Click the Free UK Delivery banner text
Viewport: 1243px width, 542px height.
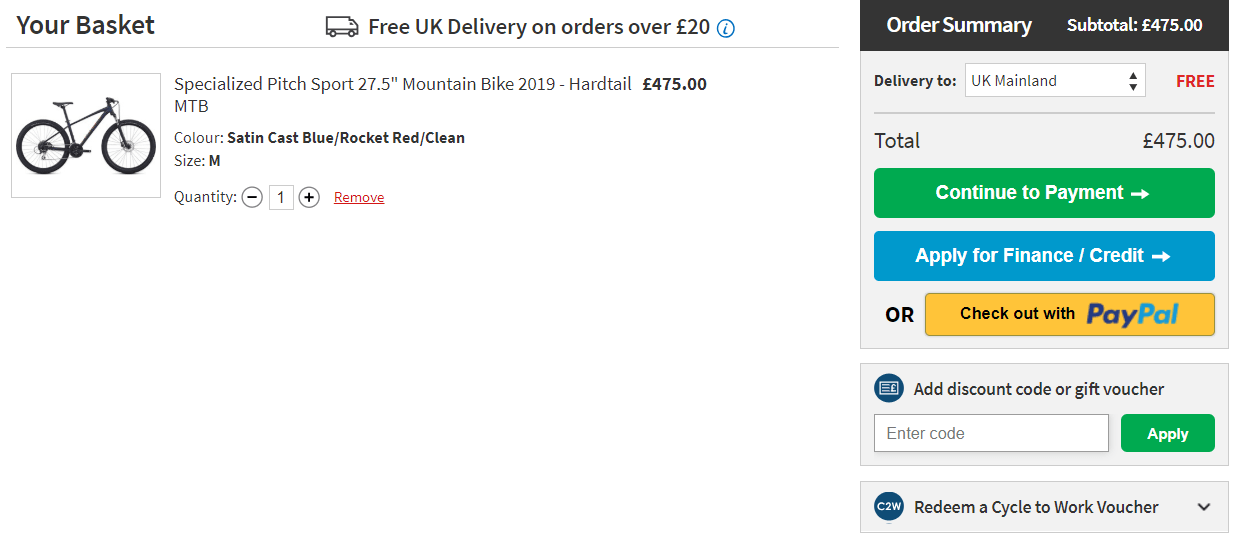pyautogui.click(x=538, y=27)
